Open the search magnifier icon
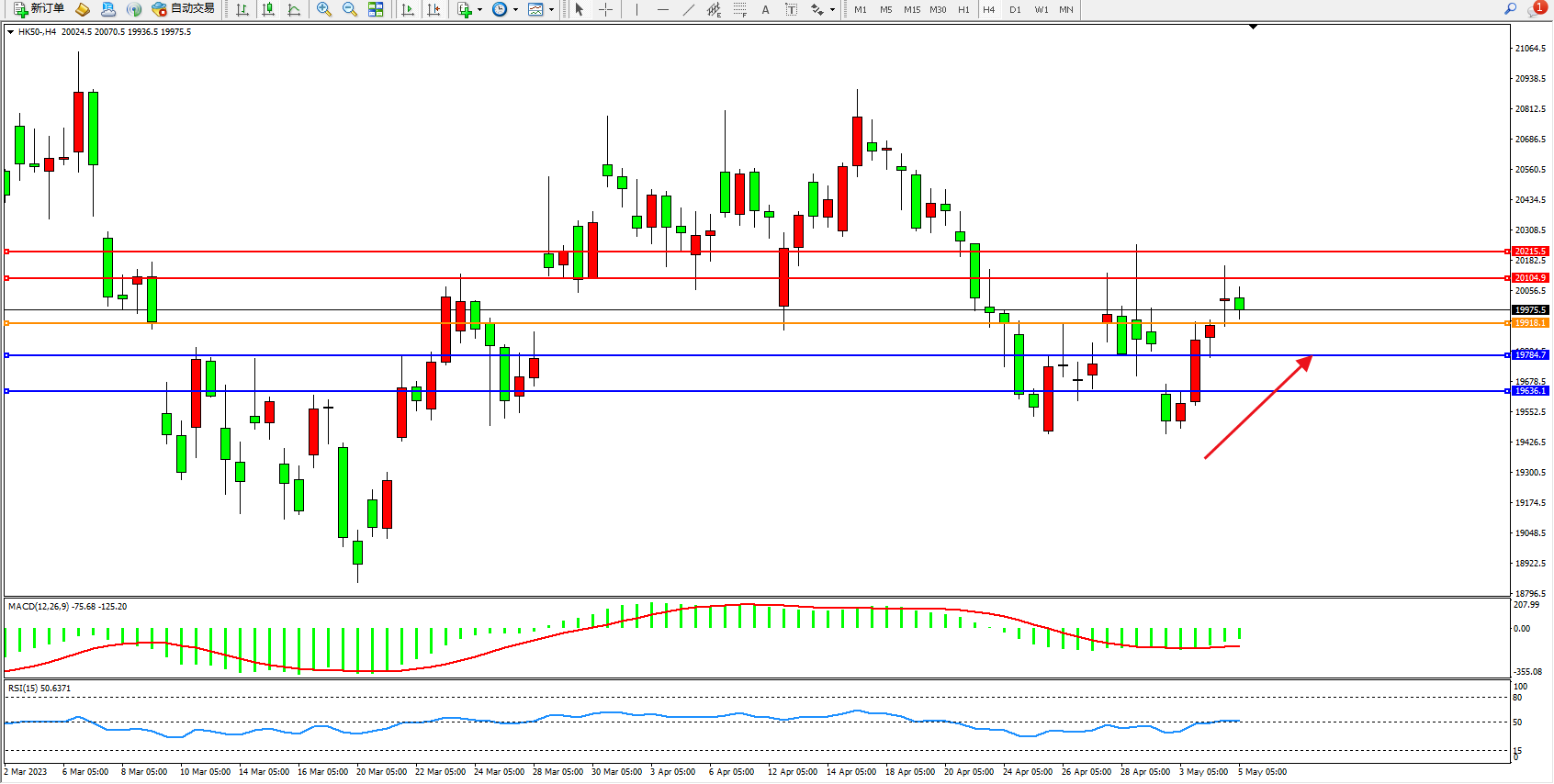The image size is (1554, 784). (1510, 9)
